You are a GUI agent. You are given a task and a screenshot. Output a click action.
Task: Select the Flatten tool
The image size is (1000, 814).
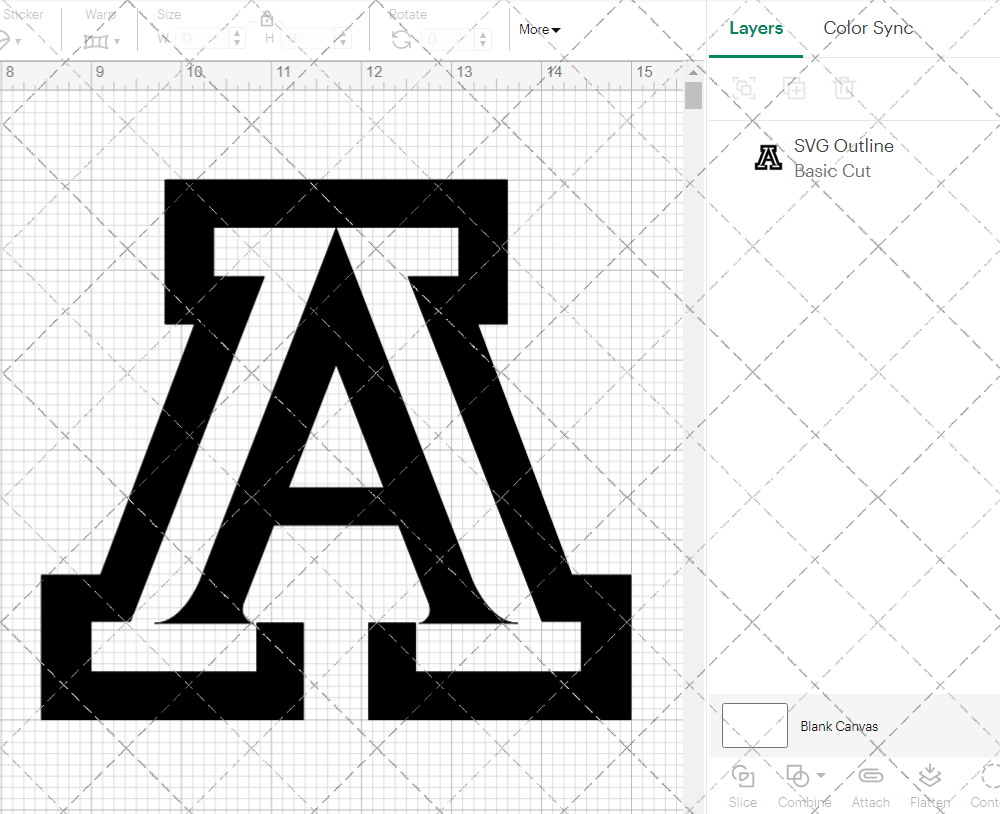tap(930, 785)
